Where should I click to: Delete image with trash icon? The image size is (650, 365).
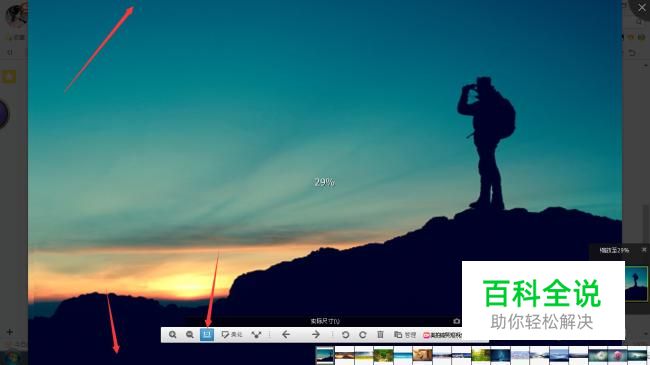[380, 334]
